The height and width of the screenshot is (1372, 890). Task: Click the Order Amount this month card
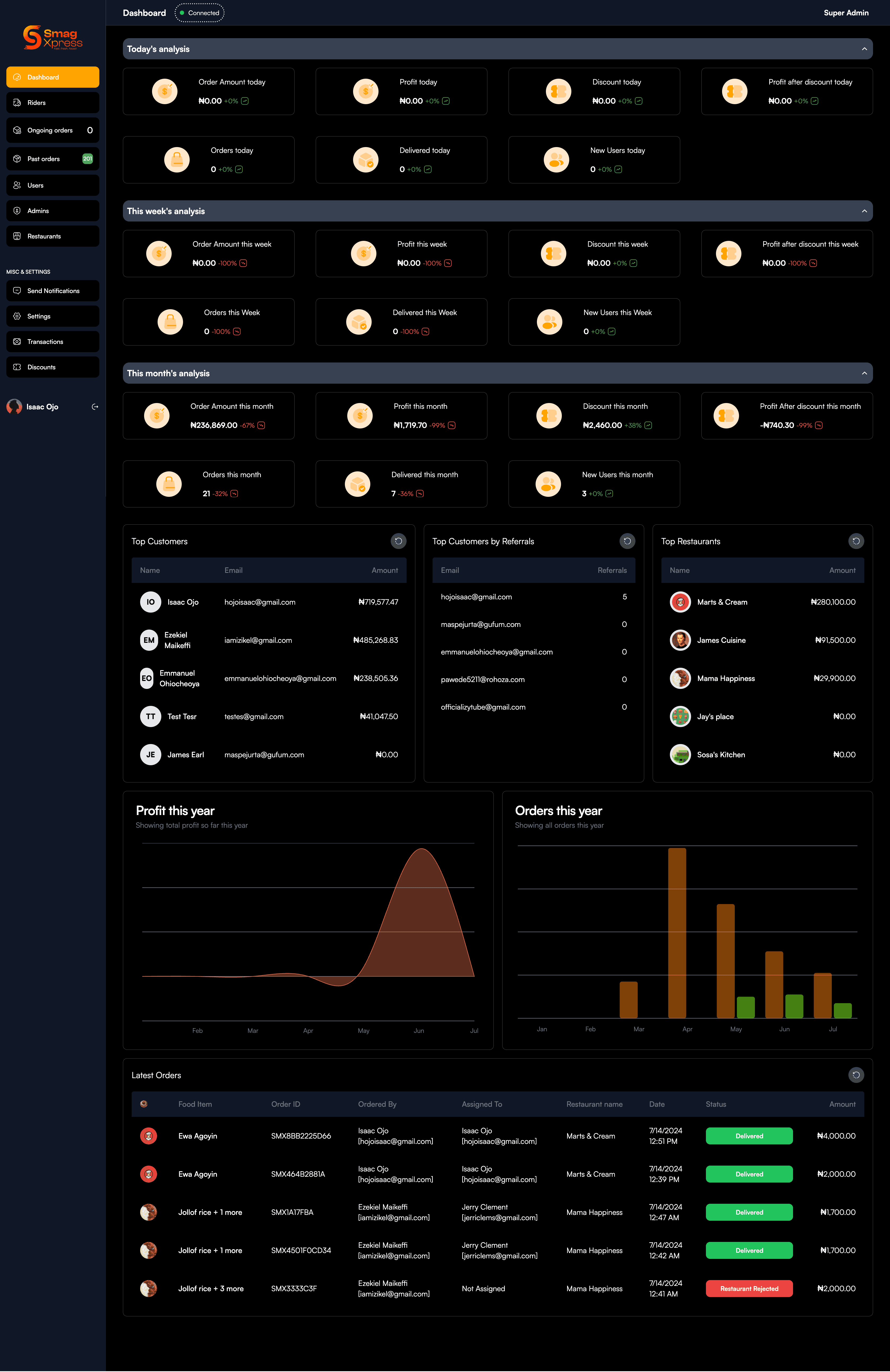coord(209,416)
